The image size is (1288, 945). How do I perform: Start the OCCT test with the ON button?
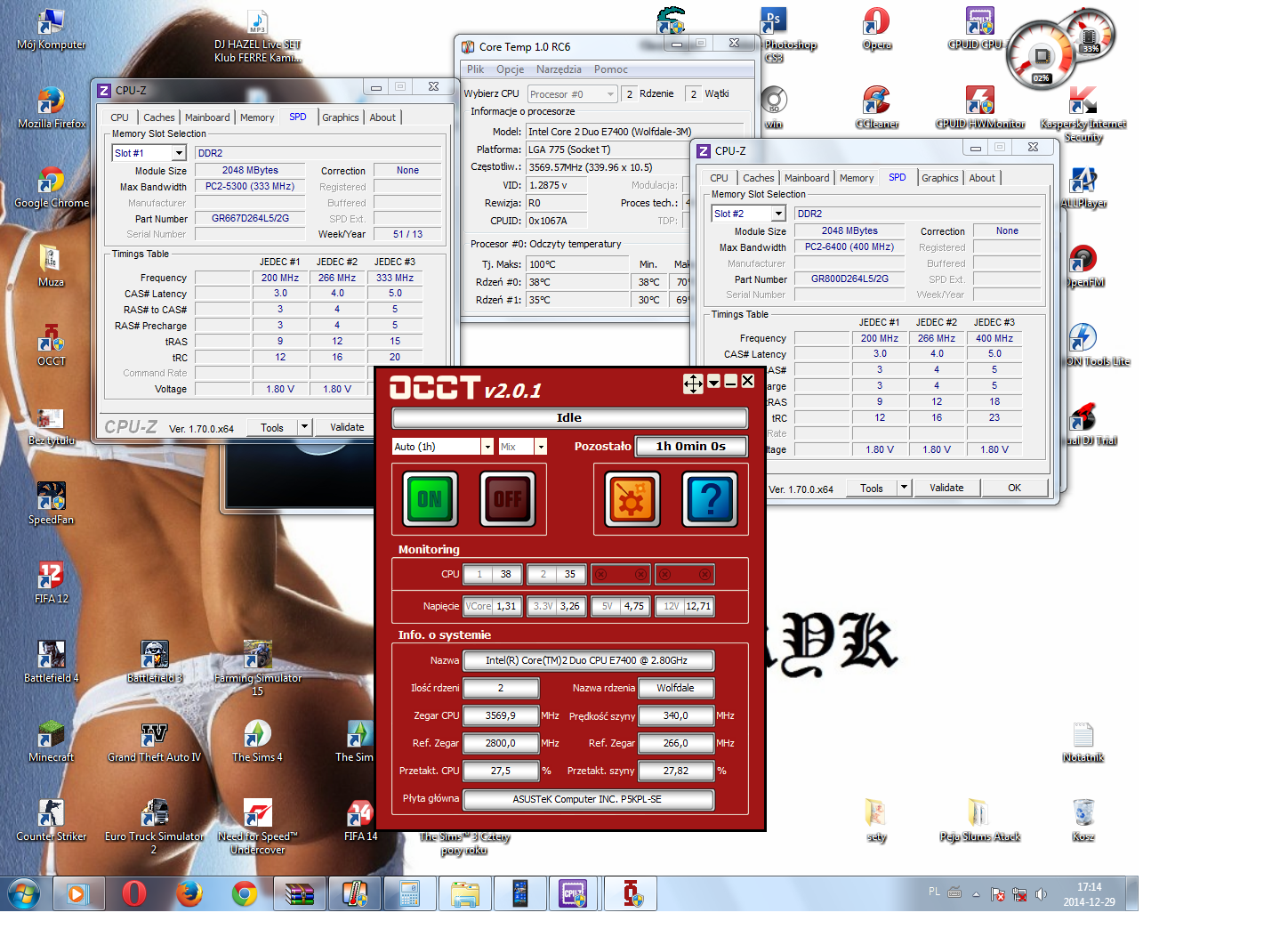[x=430, y=498]
